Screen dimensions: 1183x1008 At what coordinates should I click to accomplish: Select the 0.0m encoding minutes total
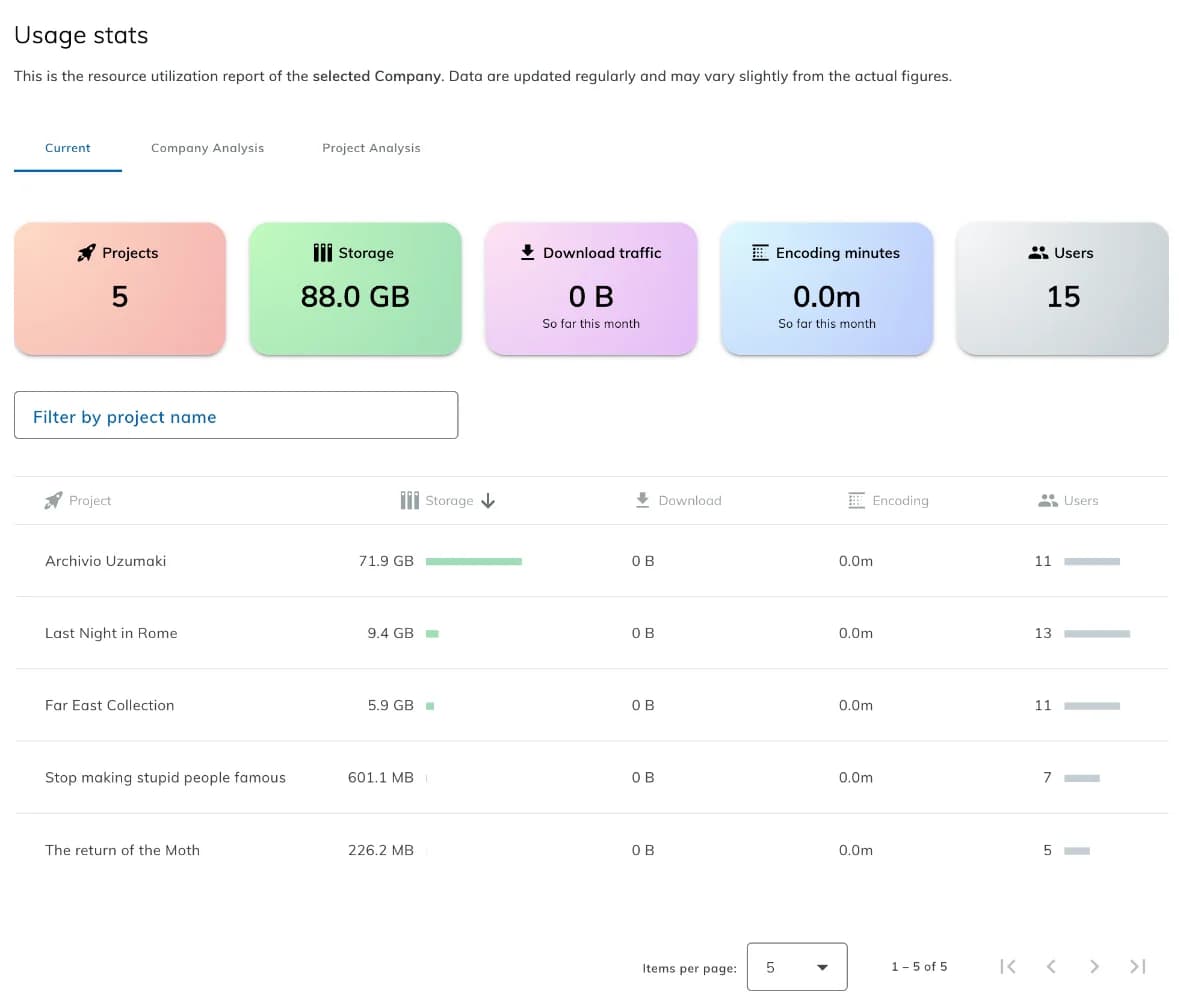point(827,297)
